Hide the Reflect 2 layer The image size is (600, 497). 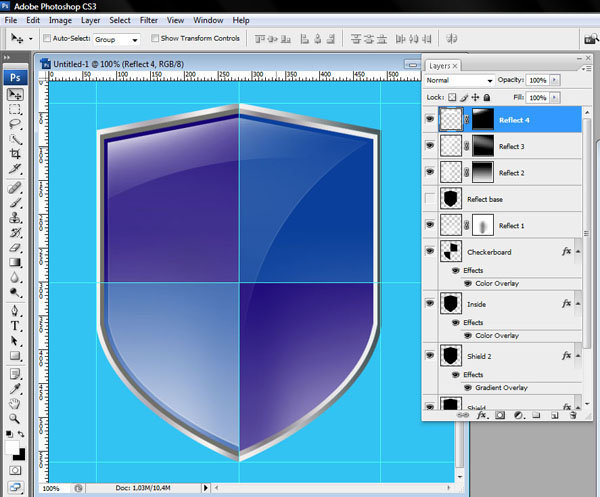coord(430,172)
